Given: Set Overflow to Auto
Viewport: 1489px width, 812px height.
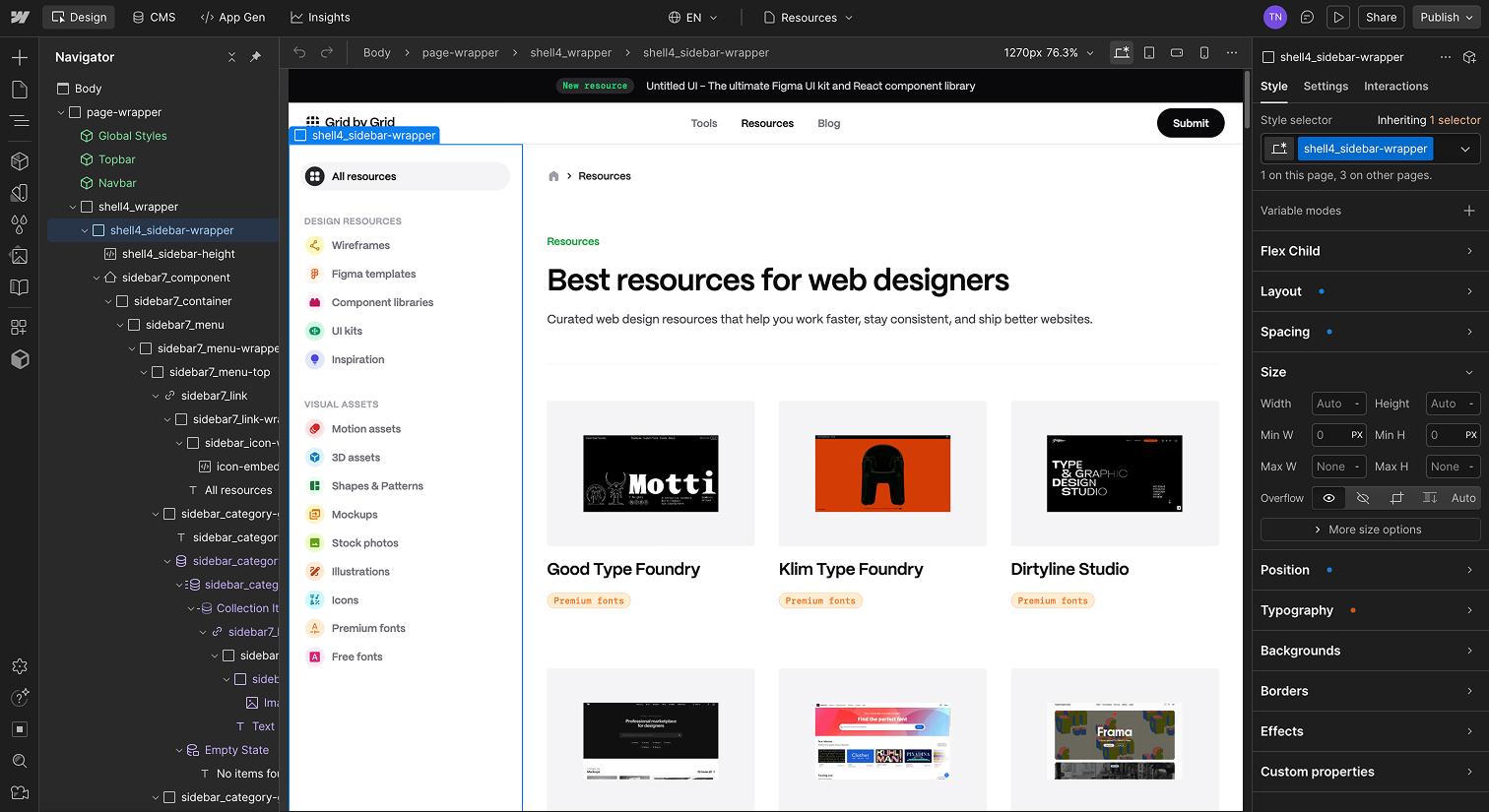Looking at the screenshot, I should click(x=1463, y=498).
